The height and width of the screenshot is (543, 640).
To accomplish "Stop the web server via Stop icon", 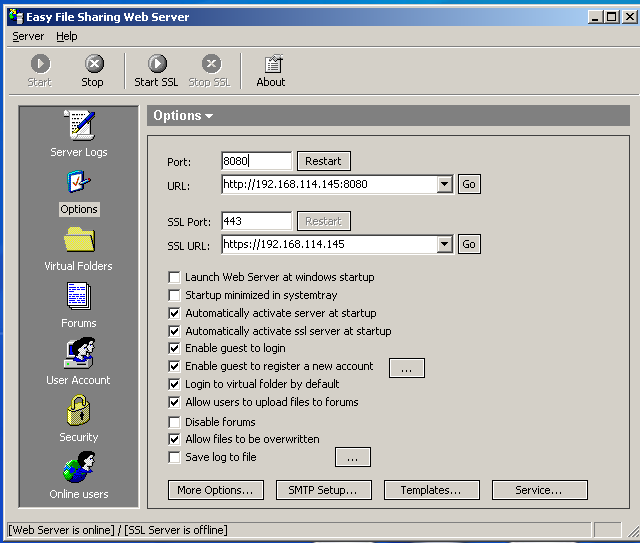I will pyautogui.click(x=94, y=64).
